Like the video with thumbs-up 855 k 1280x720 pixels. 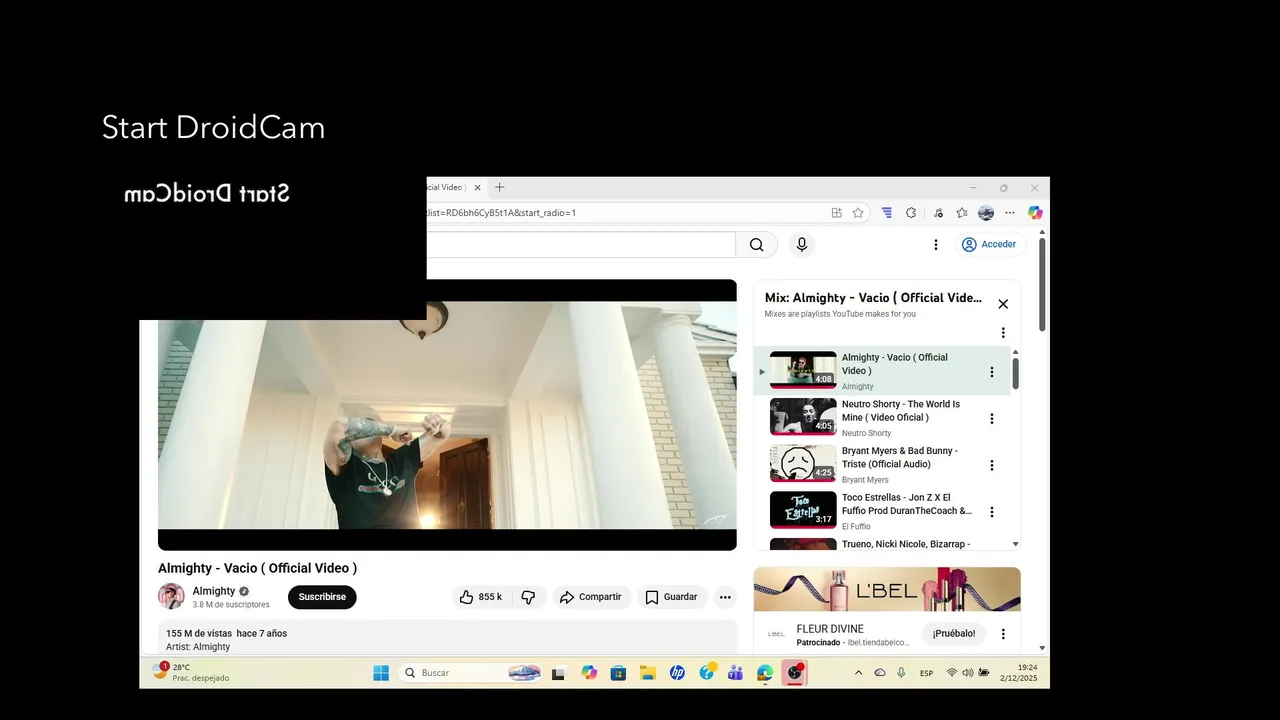[481, 597]
